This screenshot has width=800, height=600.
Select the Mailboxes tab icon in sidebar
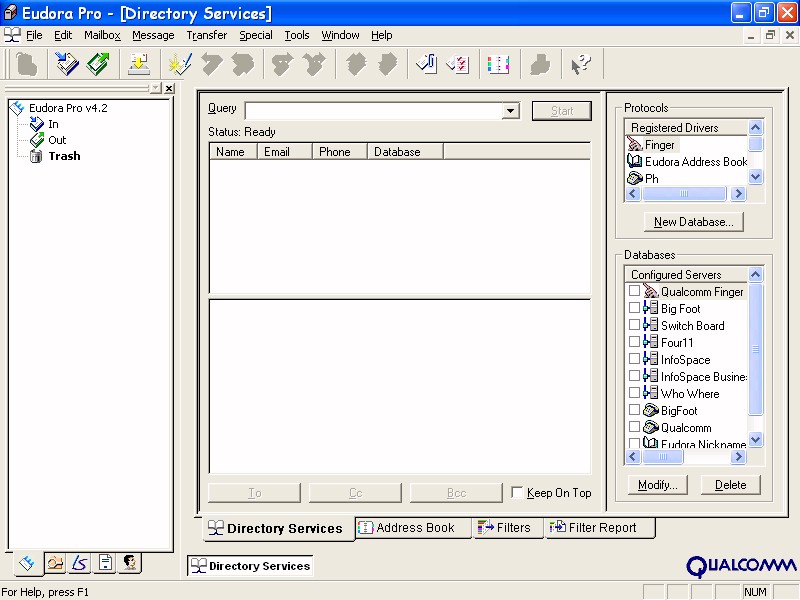(x=27, y=564)
